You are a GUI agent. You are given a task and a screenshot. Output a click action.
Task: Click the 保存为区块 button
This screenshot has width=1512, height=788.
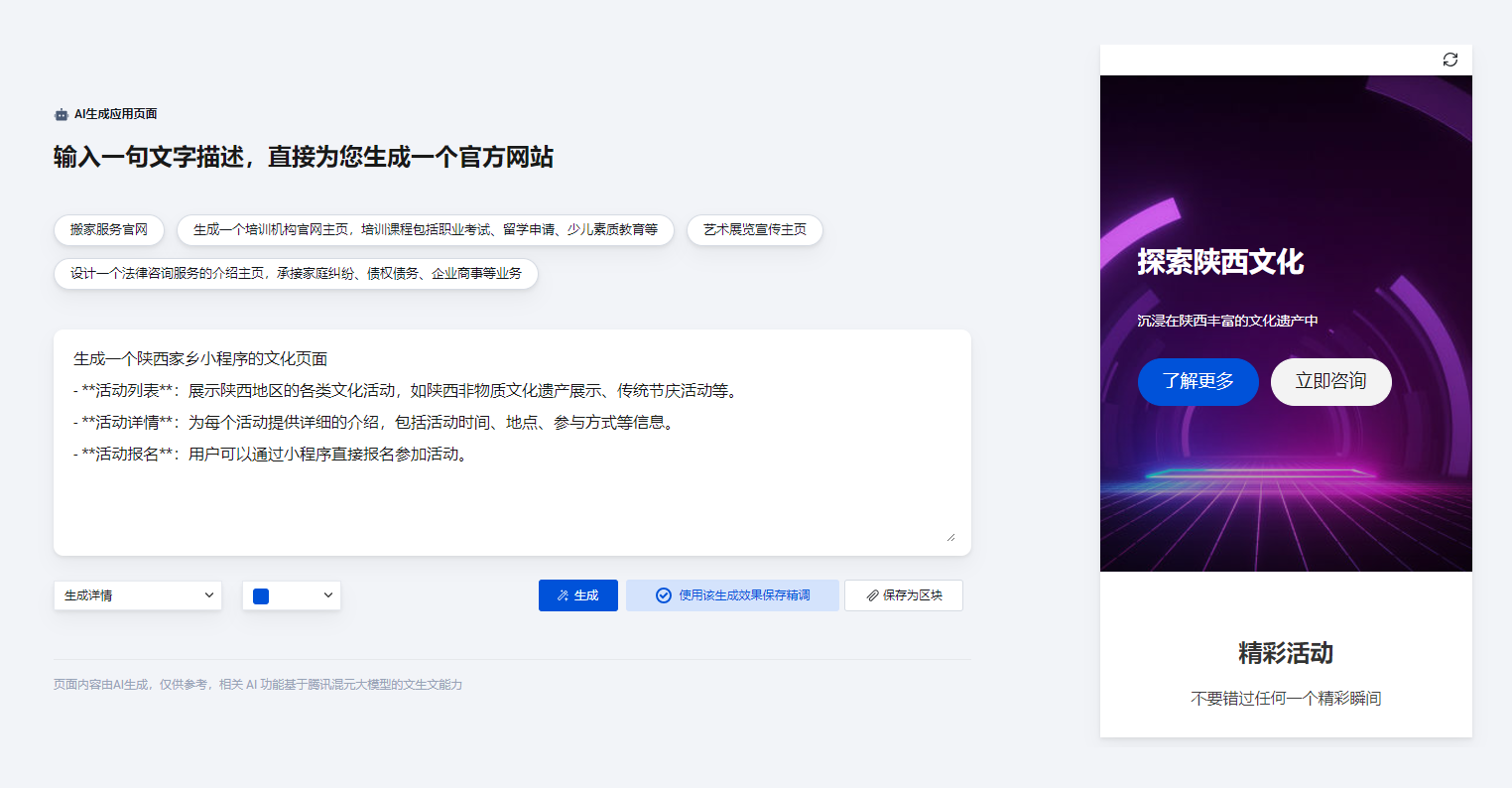coord(904,595)
